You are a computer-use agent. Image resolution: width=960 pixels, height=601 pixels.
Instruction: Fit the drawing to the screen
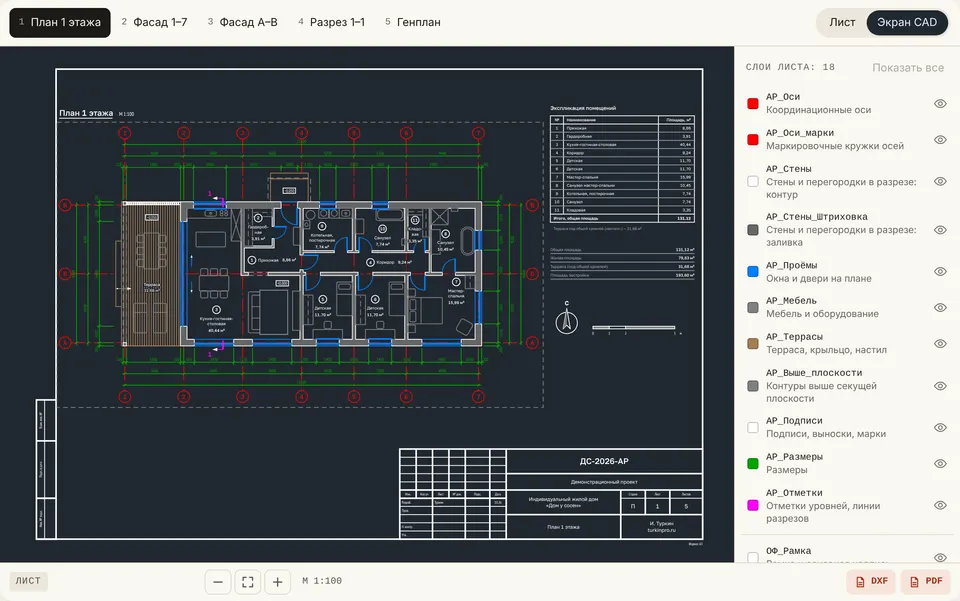[x=247, y=582]
